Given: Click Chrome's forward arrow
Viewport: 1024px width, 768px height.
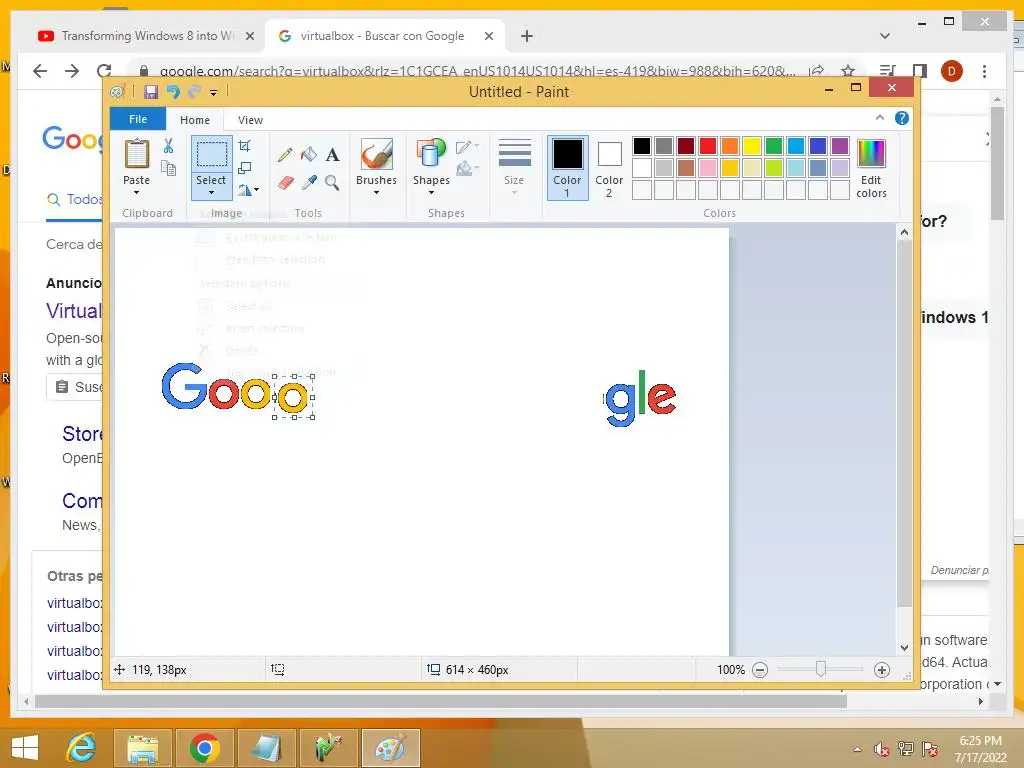Looking at the screenshot, I should pyautogui.click(x=72, y=71).
